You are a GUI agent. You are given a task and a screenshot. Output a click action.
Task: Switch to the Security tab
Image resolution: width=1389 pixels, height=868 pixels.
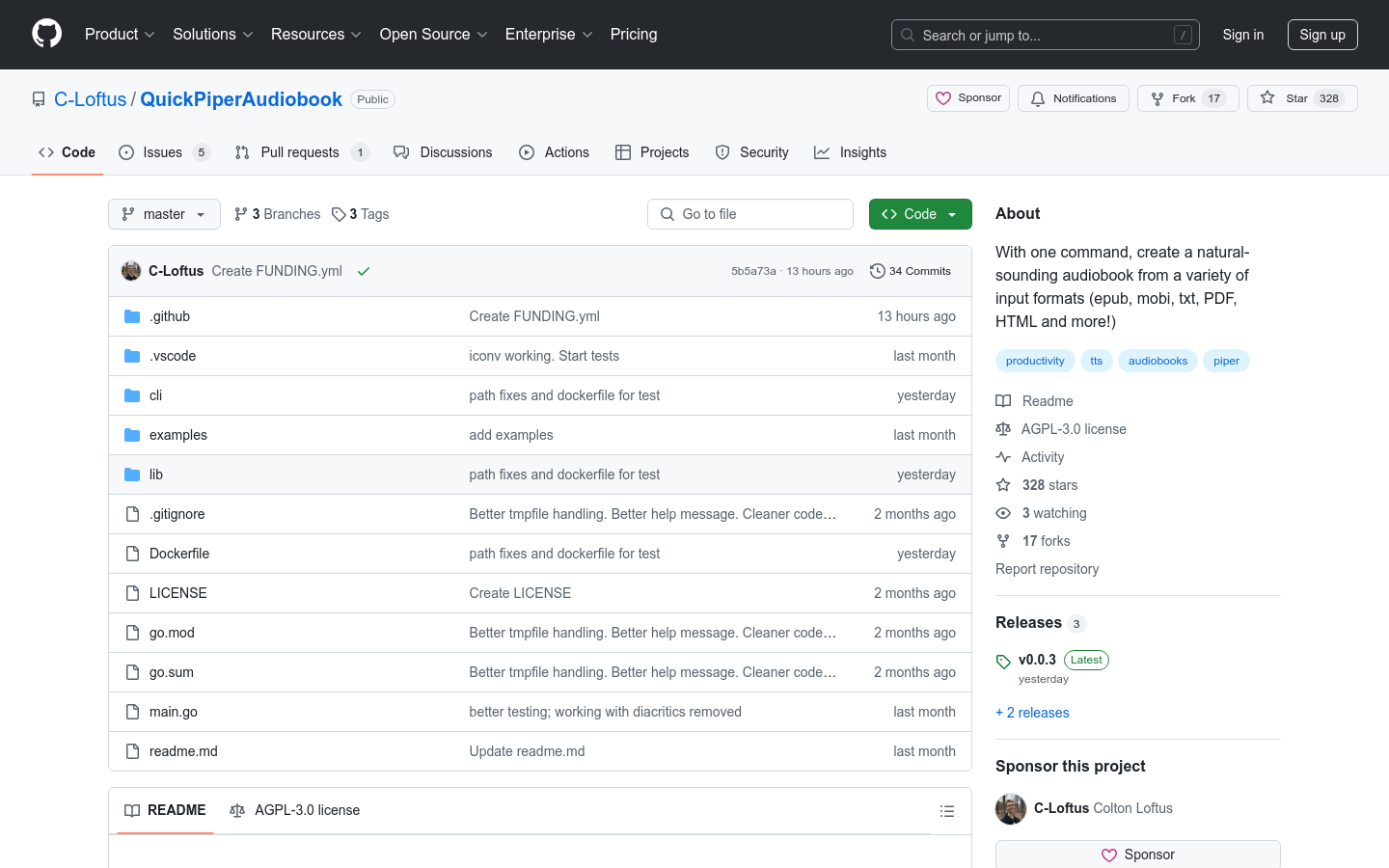pos(751,152)
